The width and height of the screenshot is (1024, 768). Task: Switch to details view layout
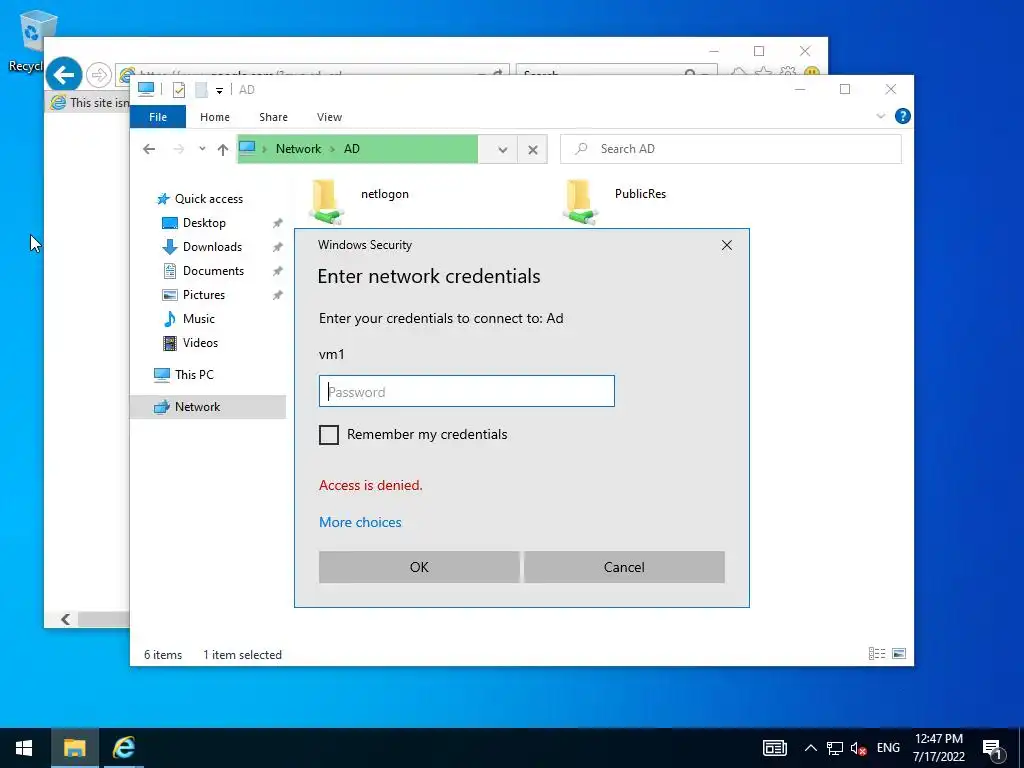tap(876, 654)
